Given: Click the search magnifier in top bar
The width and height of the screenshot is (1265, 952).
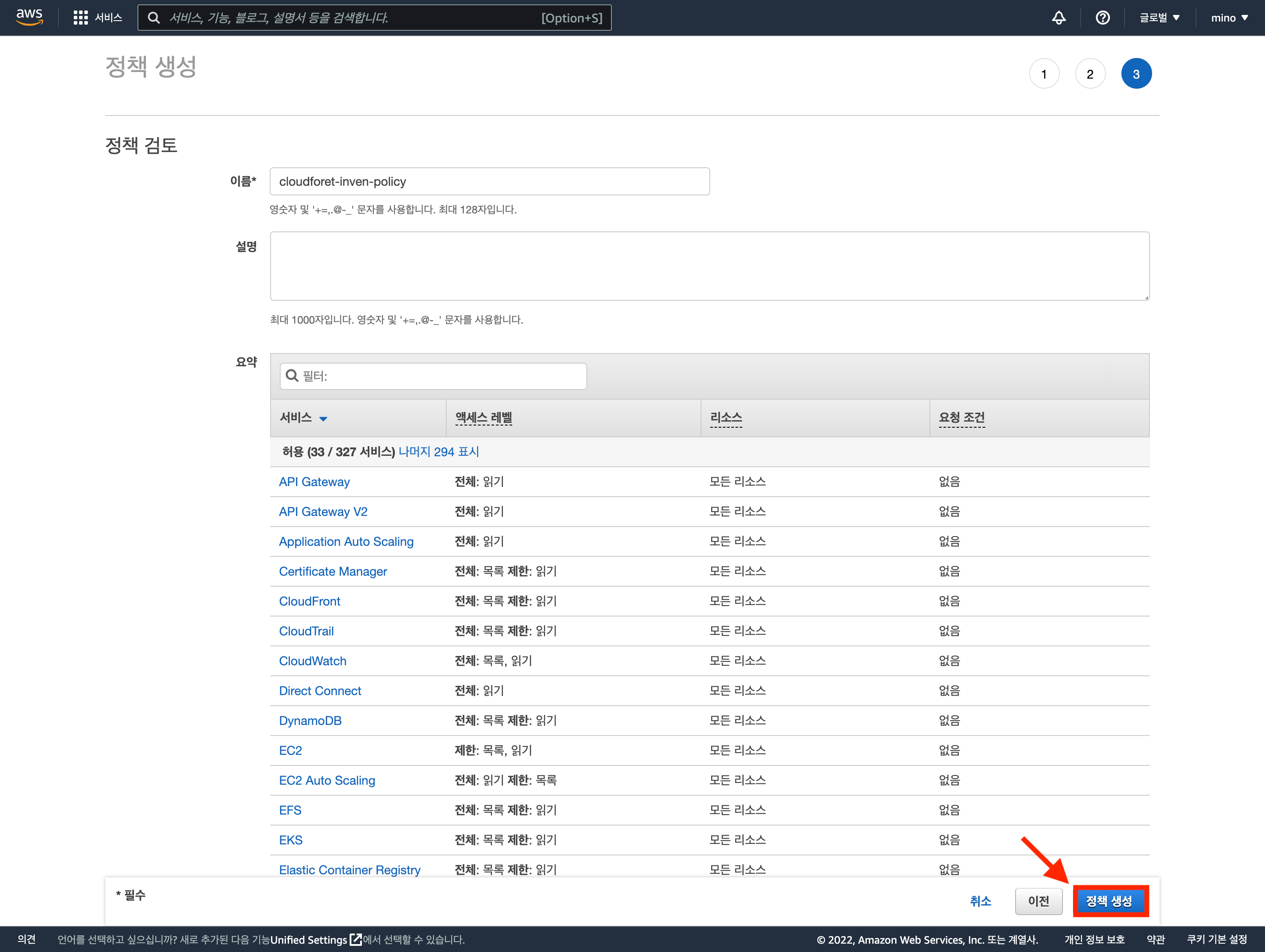Looking at the screenshot, I should pyautogui.click(x=154, y=18).
